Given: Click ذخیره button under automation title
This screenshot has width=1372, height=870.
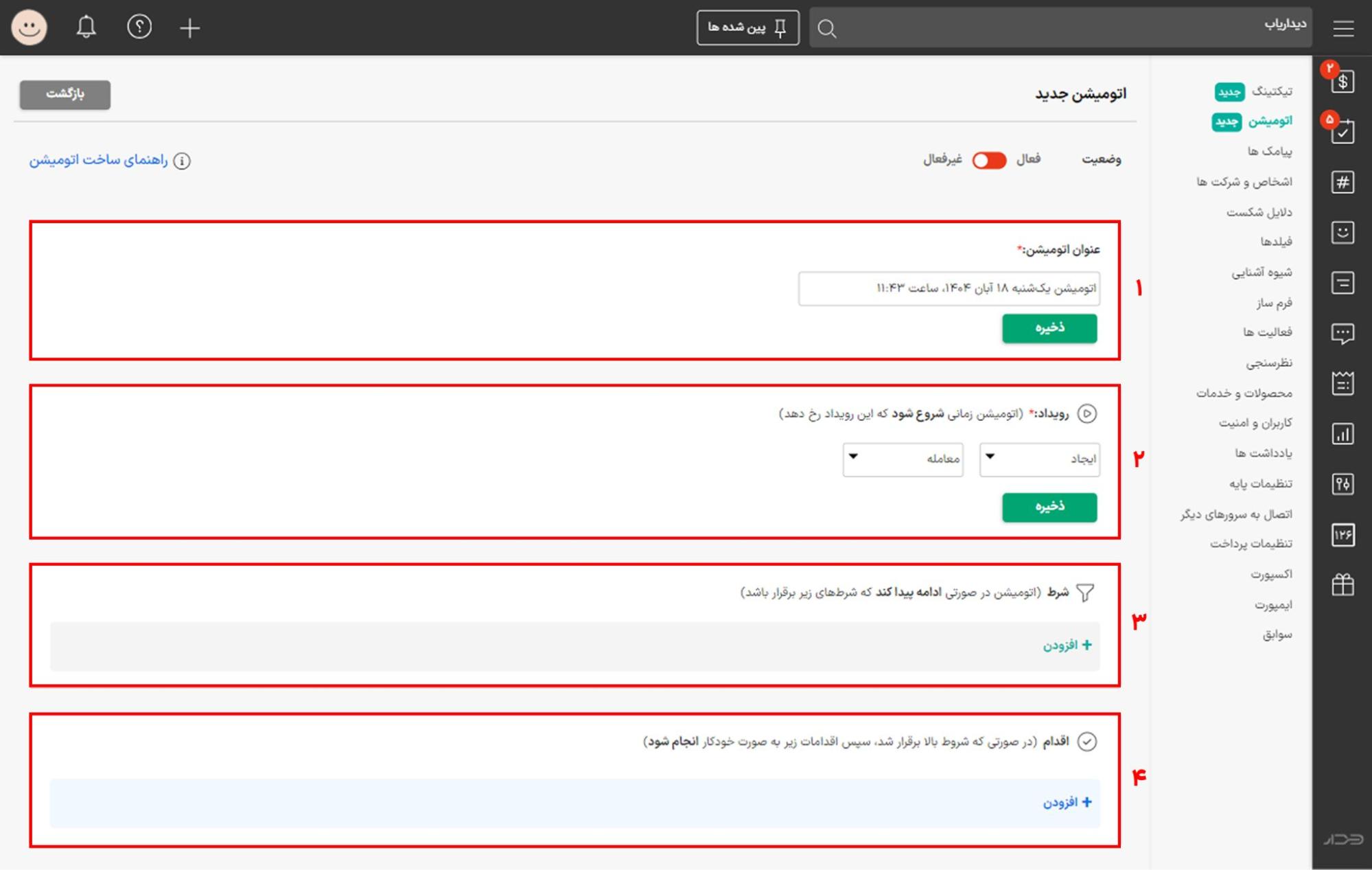Looking at the screenshot, I should (x=1049, y=328).
